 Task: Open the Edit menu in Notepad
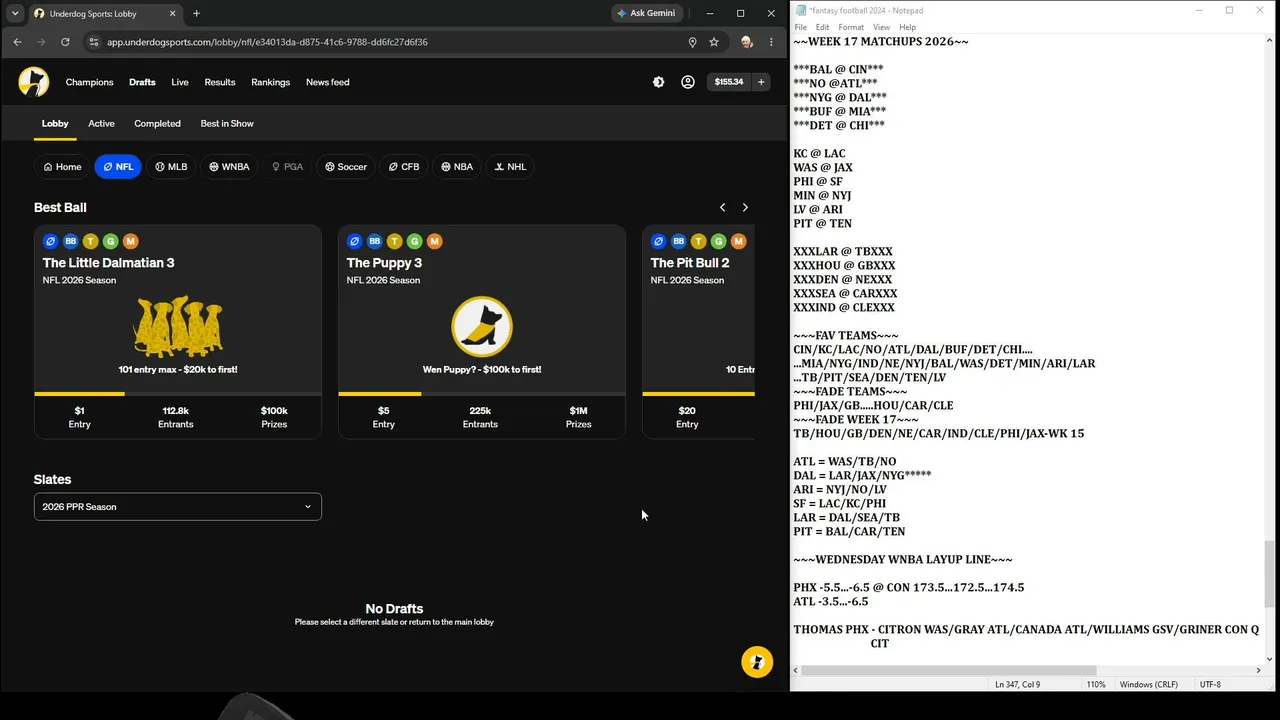point(822,27)
